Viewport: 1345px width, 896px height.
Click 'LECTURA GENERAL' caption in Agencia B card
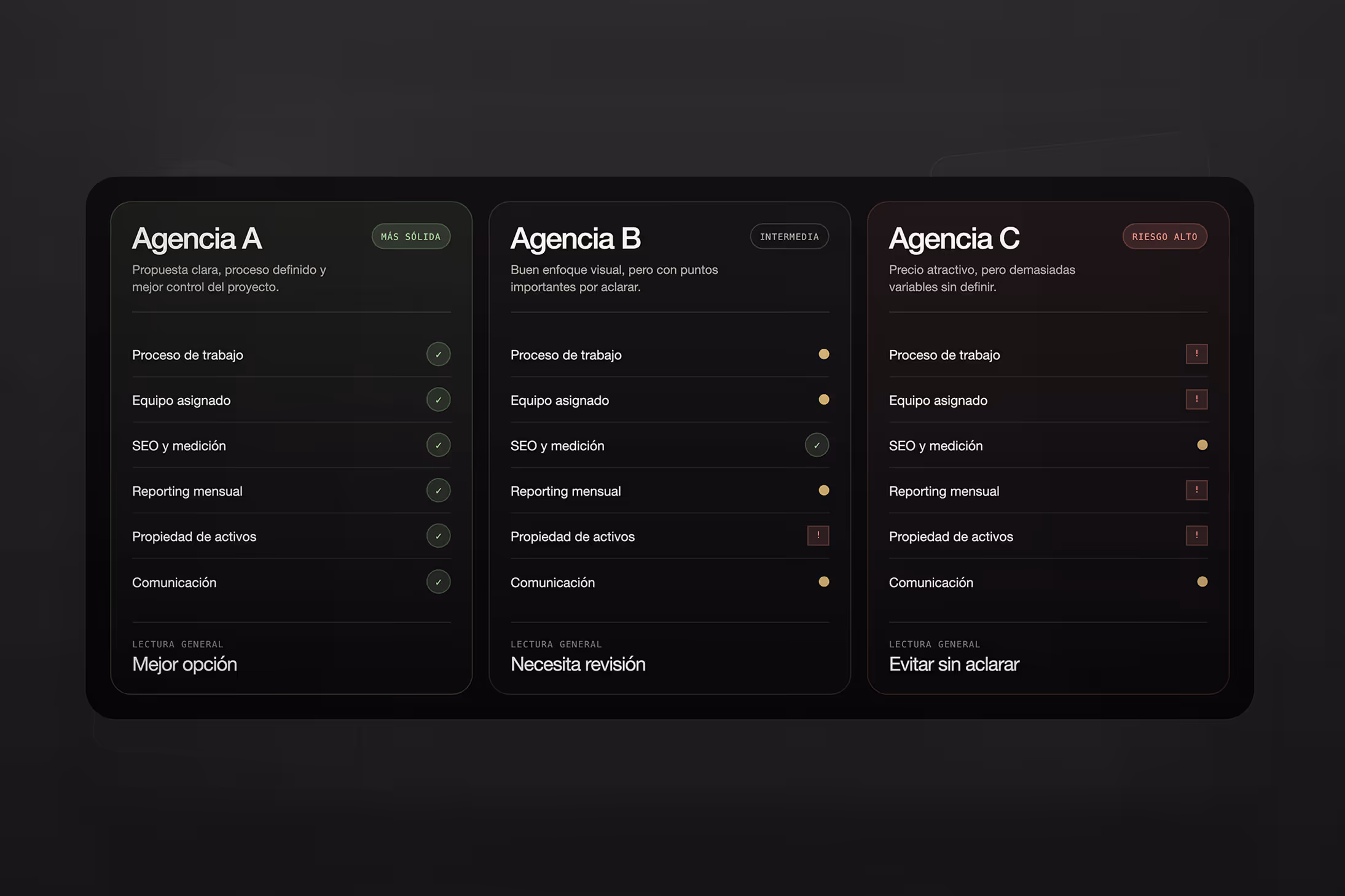[x=556, y=644]
